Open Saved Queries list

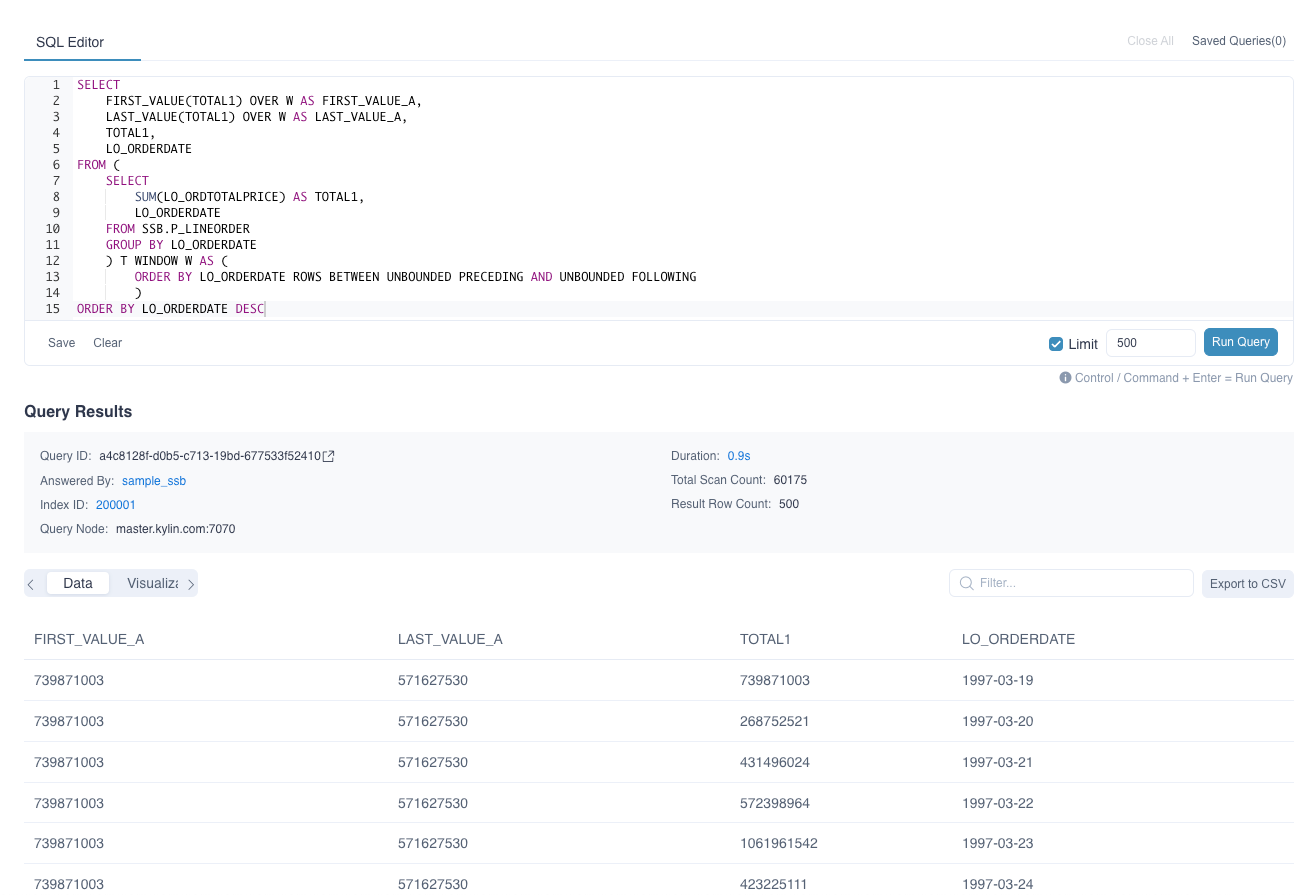coord(1238,41)
